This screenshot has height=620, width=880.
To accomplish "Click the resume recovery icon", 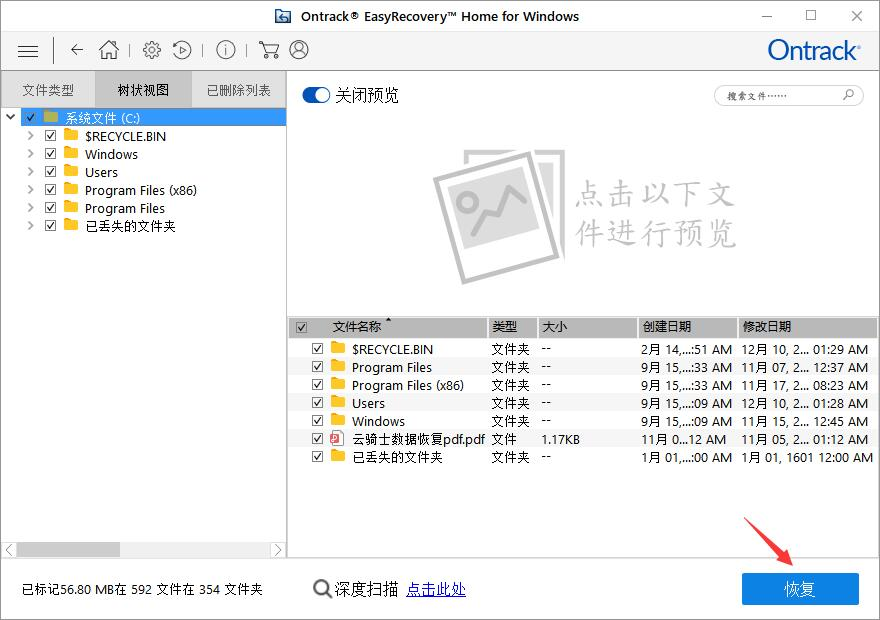I will pos(182,50).
